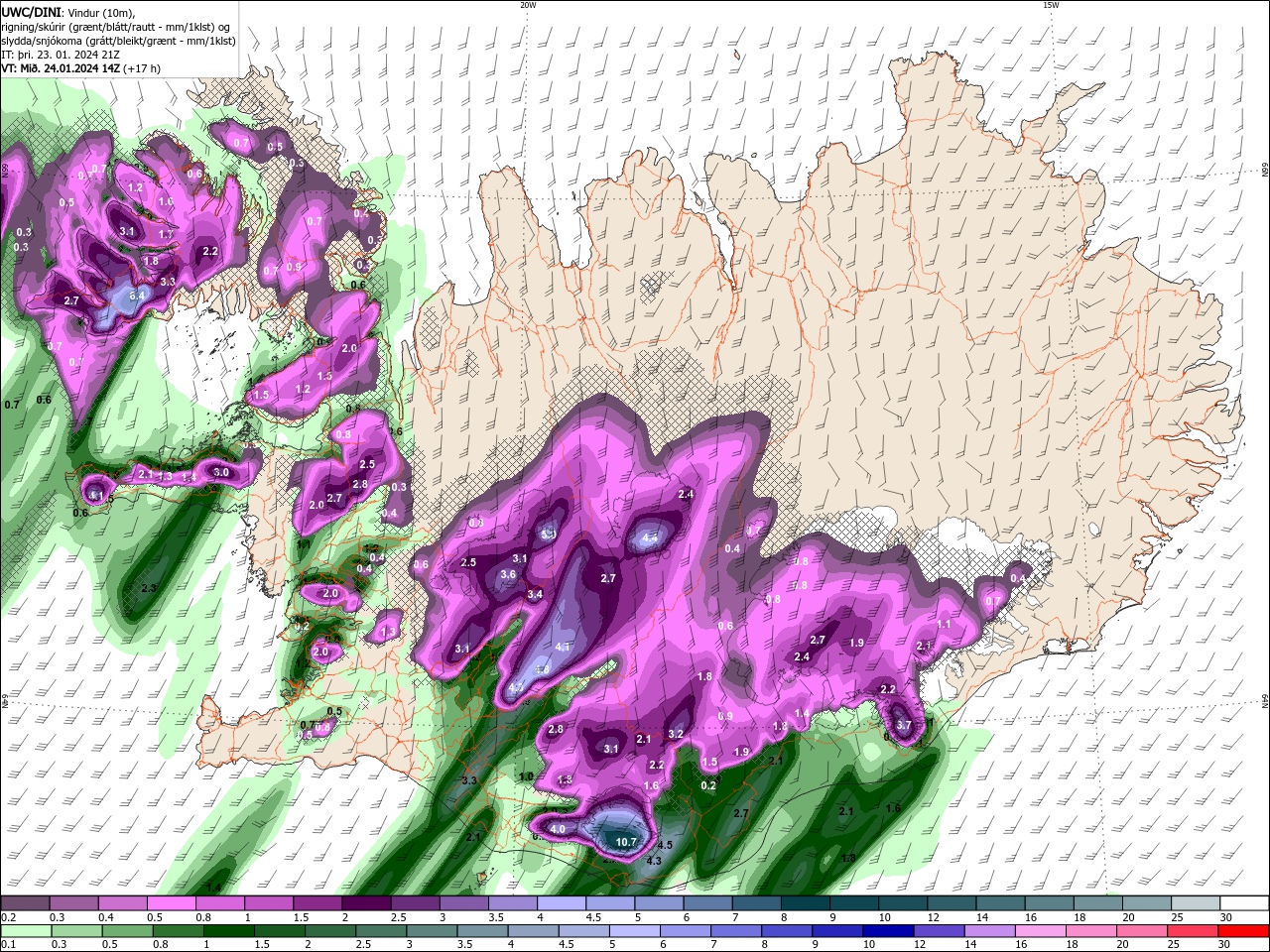1270x952 pixels.
Task: Click the 4.3 rain value on the south coast
Action: [x=653, y=861]
